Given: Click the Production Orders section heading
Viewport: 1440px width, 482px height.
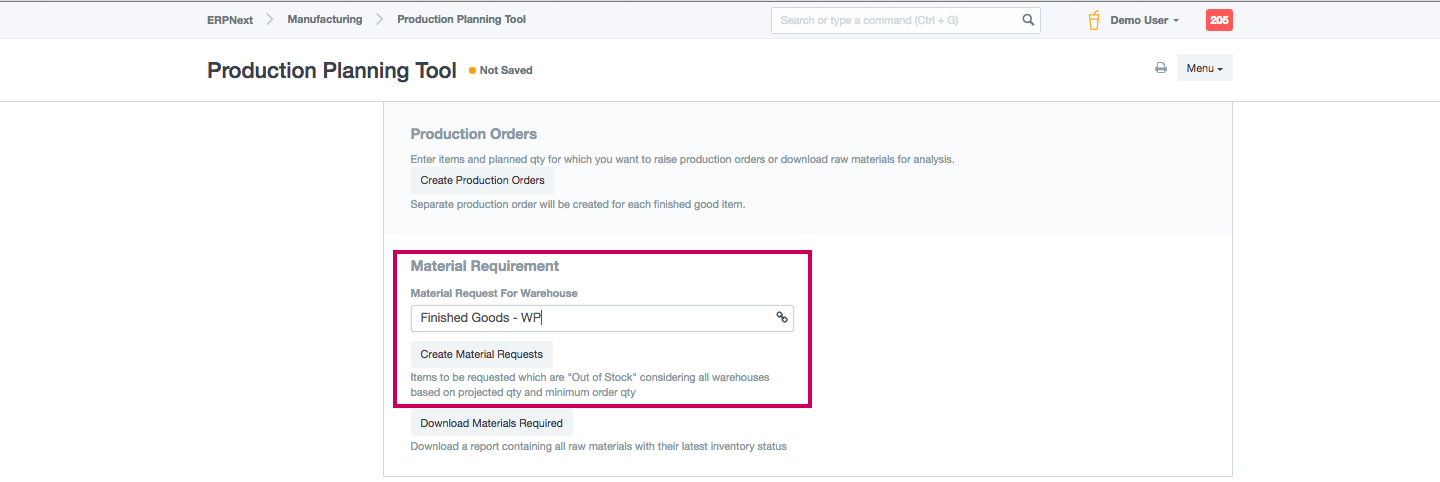Looking at the screenshot, I should (x=473, y=134).
